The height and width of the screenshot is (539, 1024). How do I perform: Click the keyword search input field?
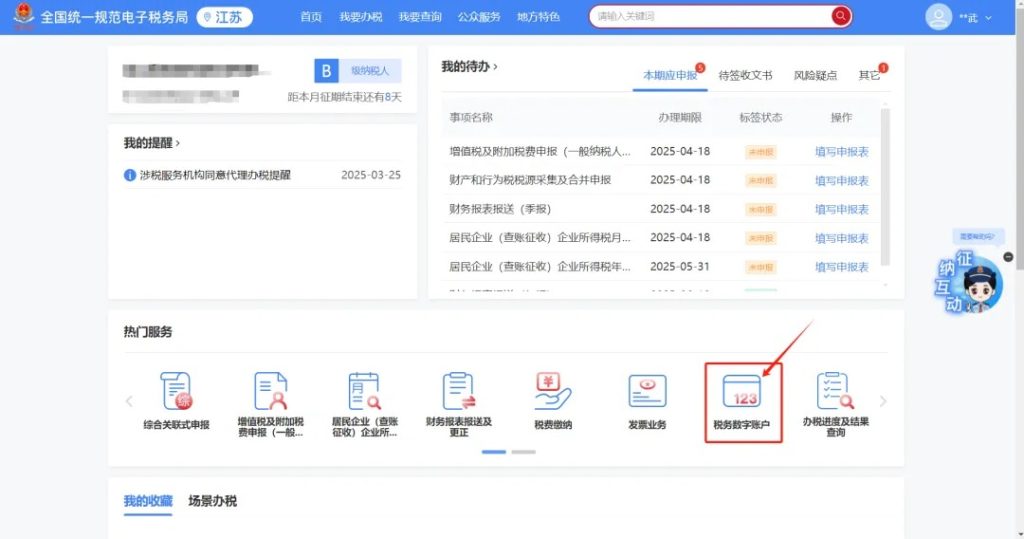pos(710,16)
